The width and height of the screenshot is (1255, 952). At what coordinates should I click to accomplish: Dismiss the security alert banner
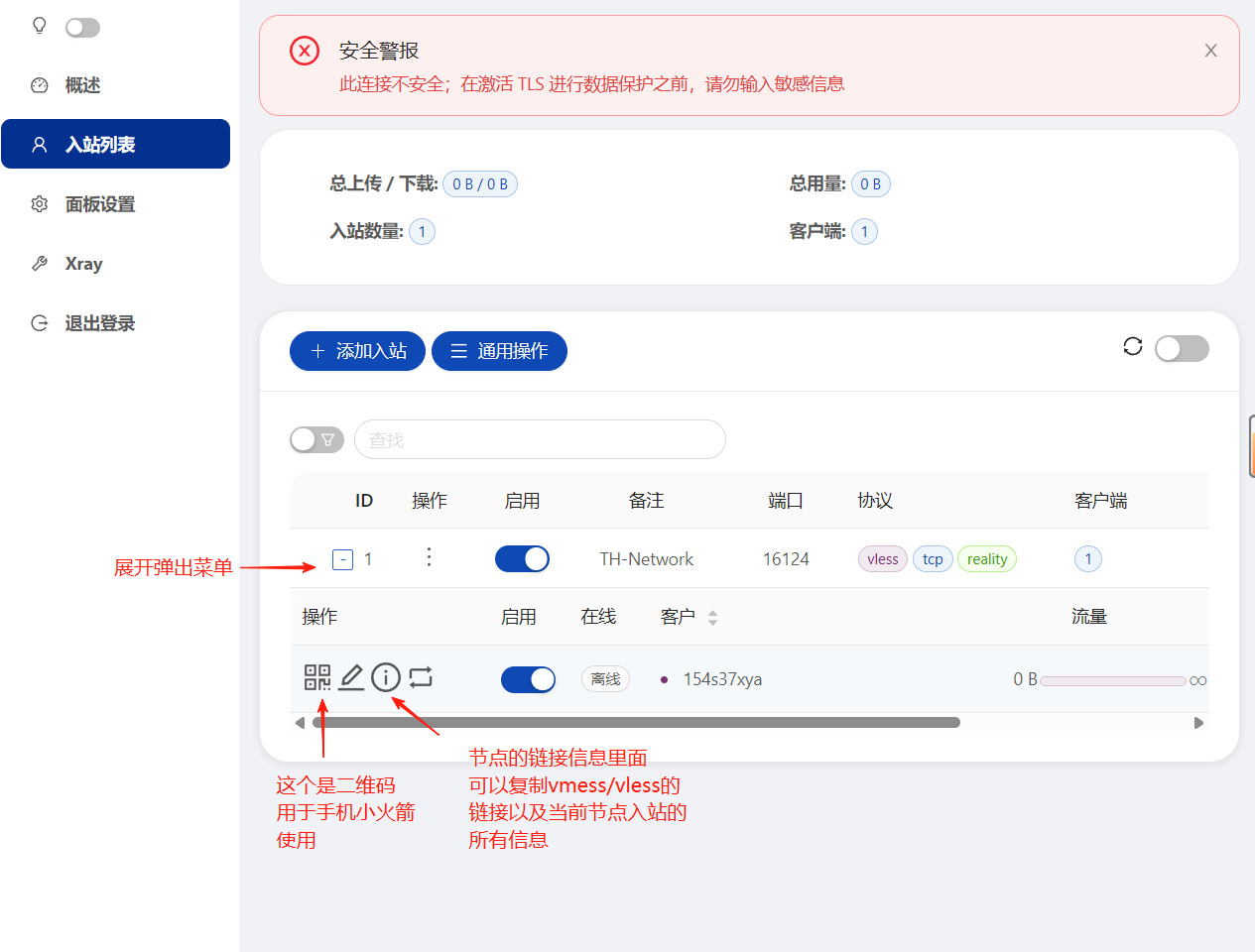coord(1210,51)
